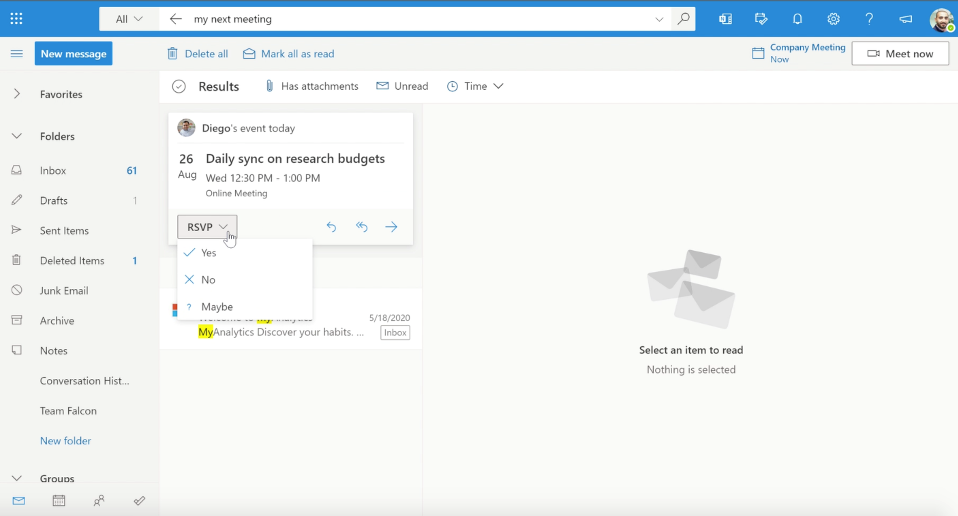The height and width of the screenshot is (516, 958).
Task: Click New message button
Action: [73, 54]
